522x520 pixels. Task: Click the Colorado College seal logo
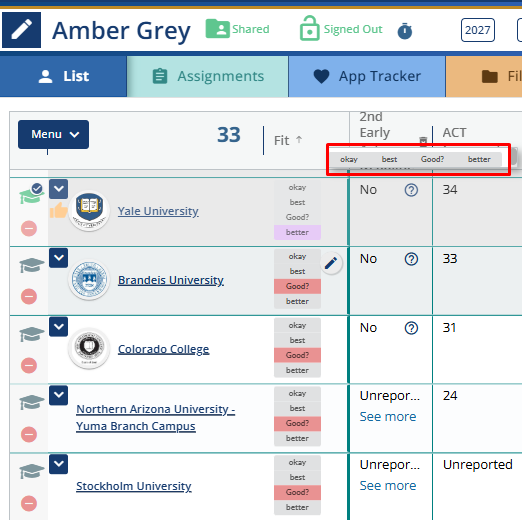point(89,348)
